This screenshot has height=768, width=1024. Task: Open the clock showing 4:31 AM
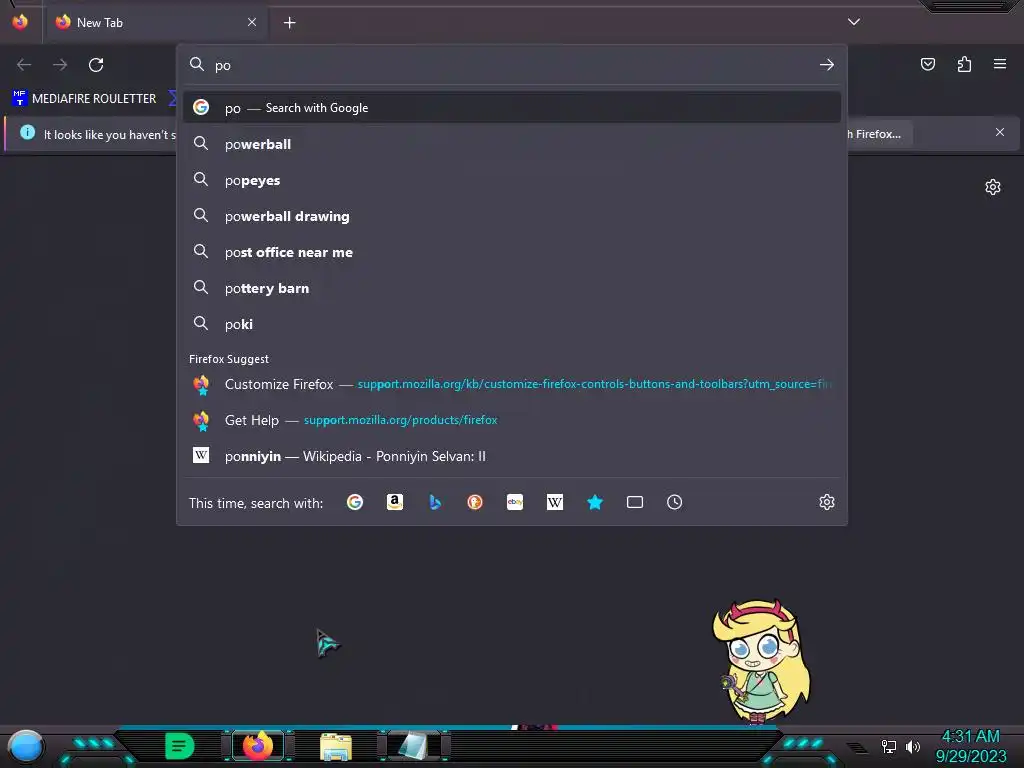tap(970, 746)
